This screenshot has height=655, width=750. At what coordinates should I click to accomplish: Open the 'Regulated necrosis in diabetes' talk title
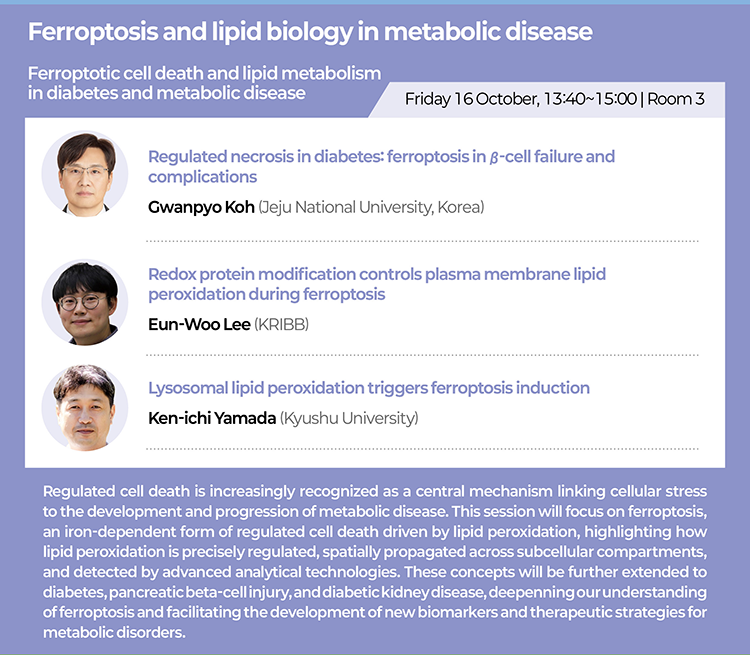pos(381,167)
